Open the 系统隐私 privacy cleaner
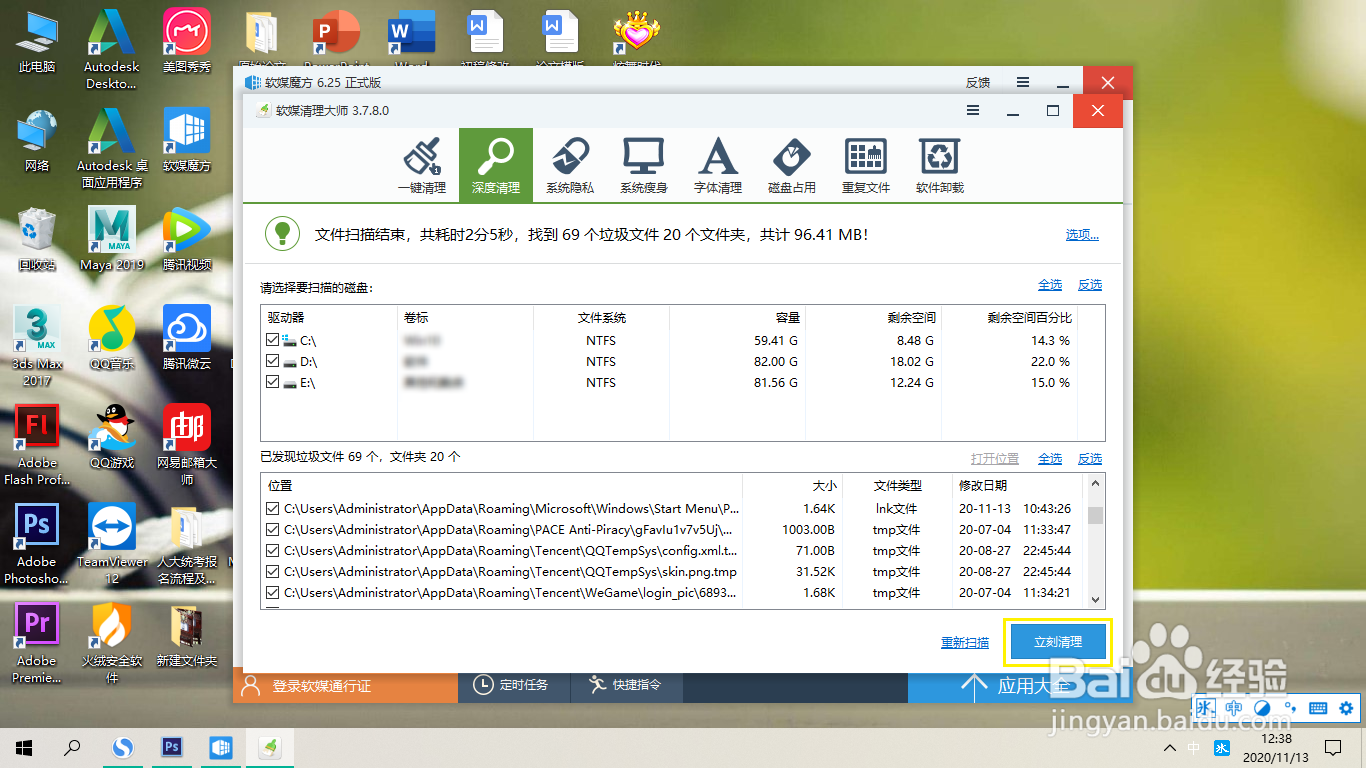Image resolution: width=1366 pixels, height=768 pixels. (570, 164)
